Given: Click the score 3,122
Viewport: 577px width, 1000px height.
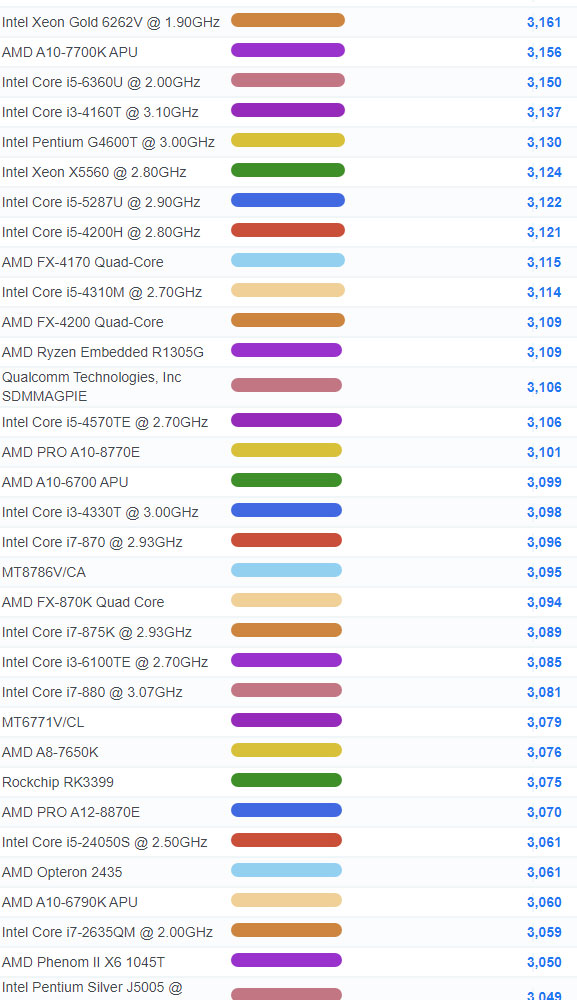Looking at the screenshot, I should point(544,202).
